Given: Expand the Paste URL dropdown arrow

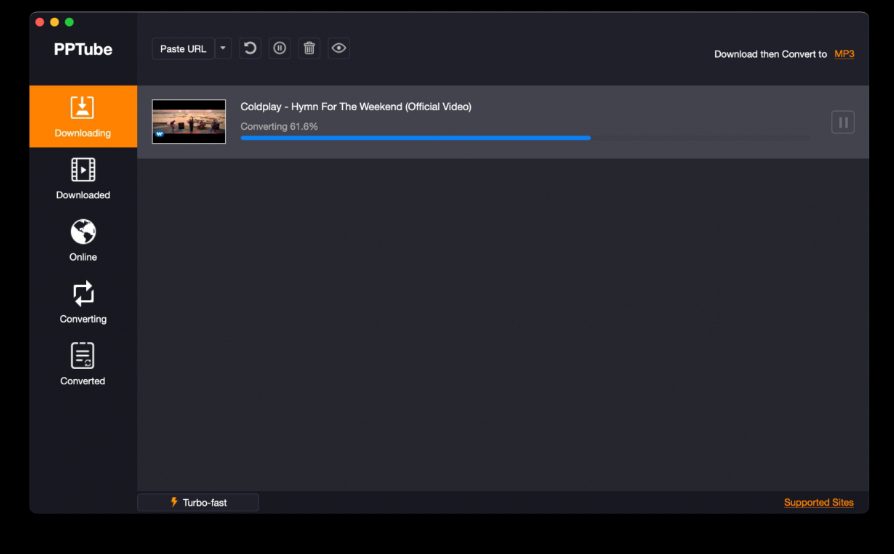Looking at the screenshot, I should coord(223,48).
